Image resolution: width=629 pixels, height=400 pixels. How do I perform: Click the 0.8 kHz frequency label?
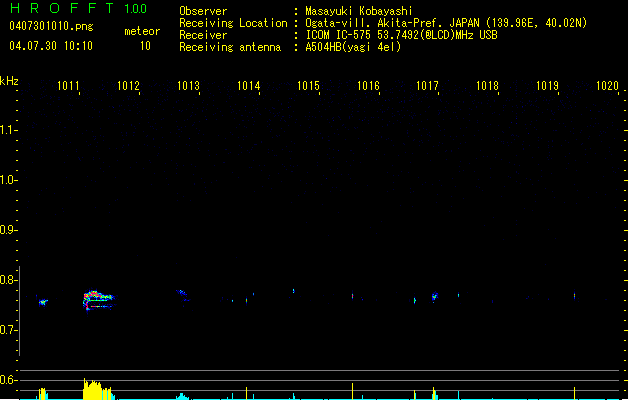tap(8, 280)
